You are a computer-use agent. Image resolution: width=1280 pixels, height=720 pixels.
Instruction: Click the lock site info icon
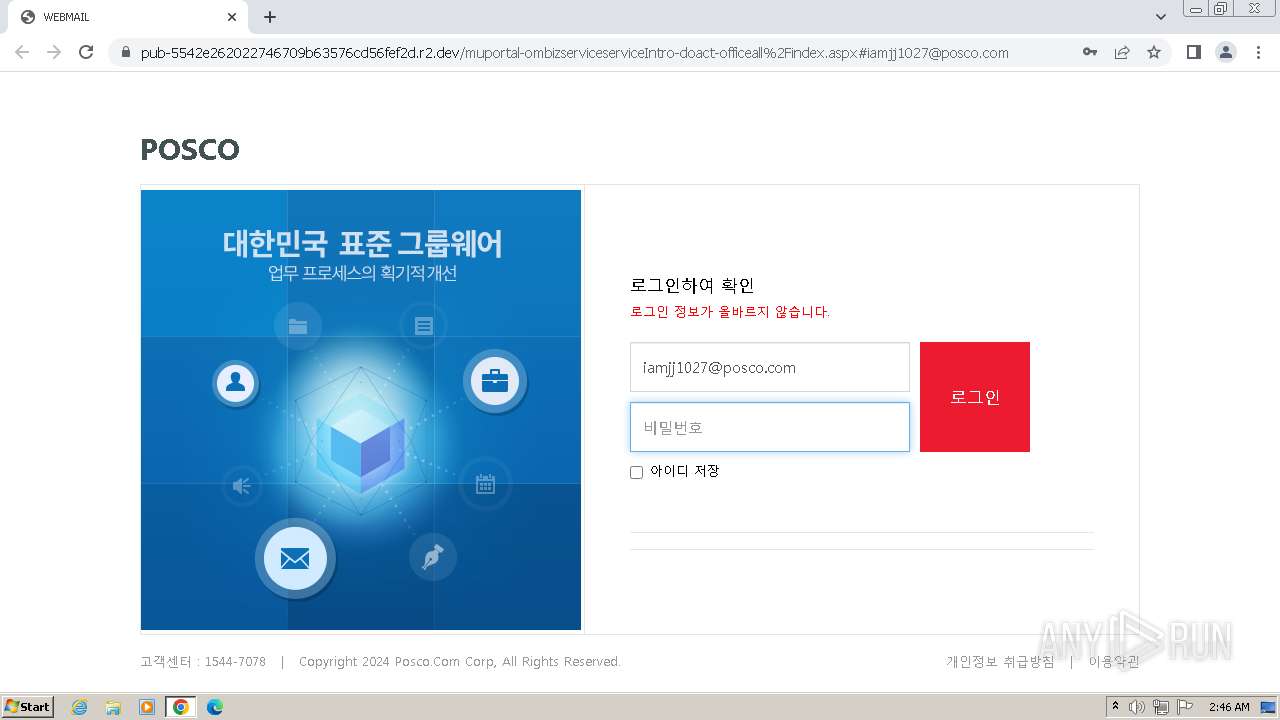(x=126, y=53)
